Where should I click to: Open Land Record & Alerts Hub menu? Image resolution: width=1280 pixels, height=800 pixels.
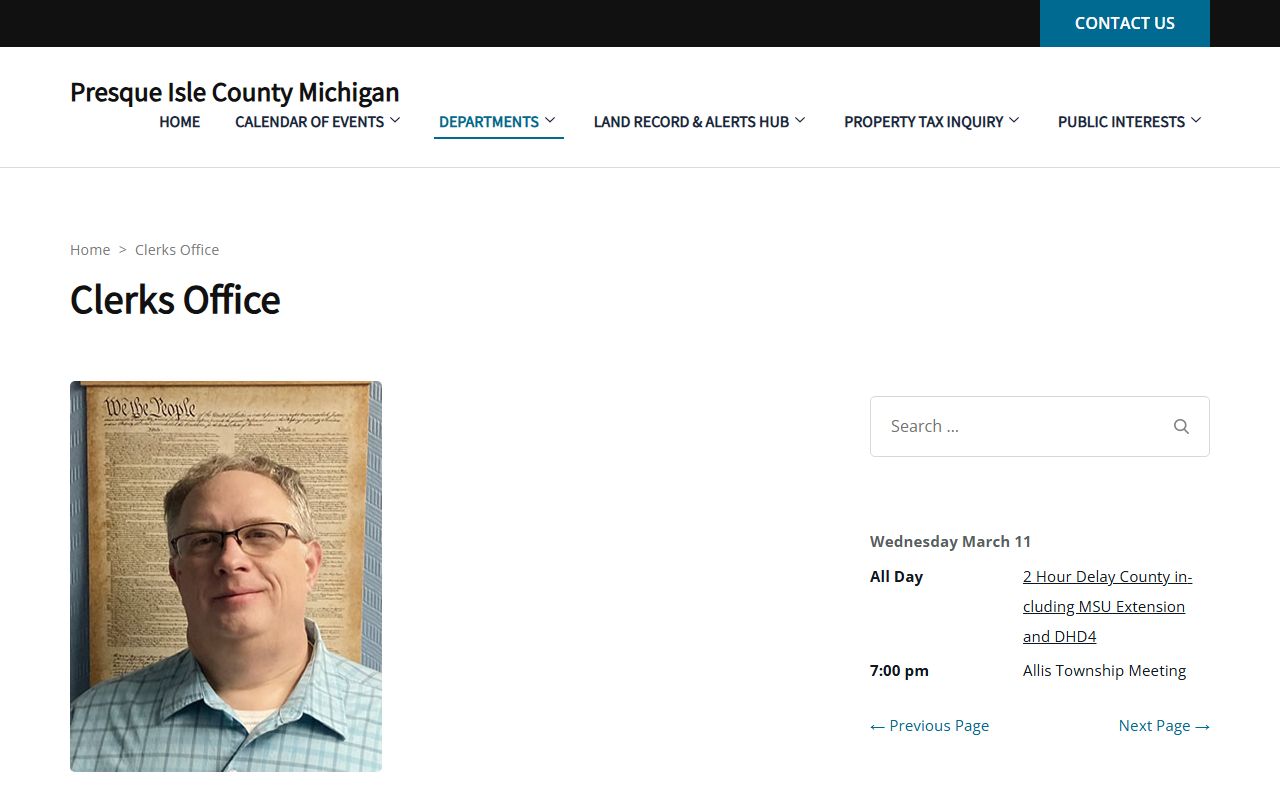click(x=691, y=122)
